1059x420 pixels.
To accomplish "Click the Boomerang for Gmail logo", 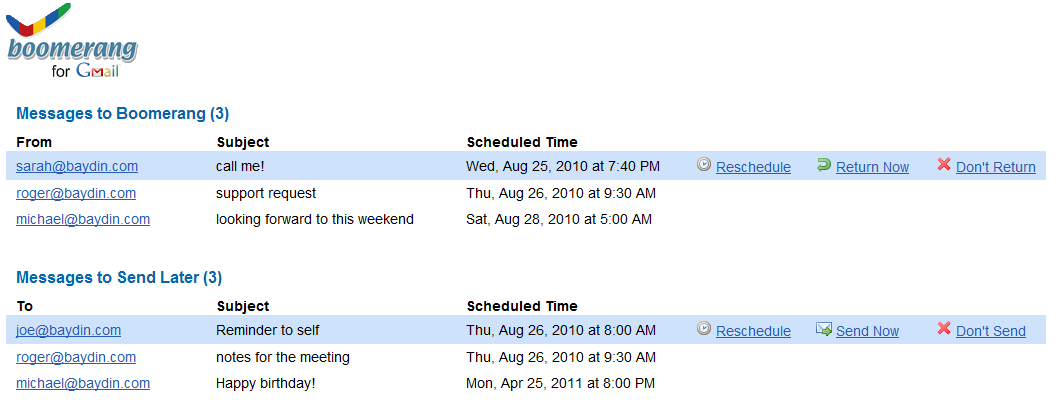I will pos(72,41).
